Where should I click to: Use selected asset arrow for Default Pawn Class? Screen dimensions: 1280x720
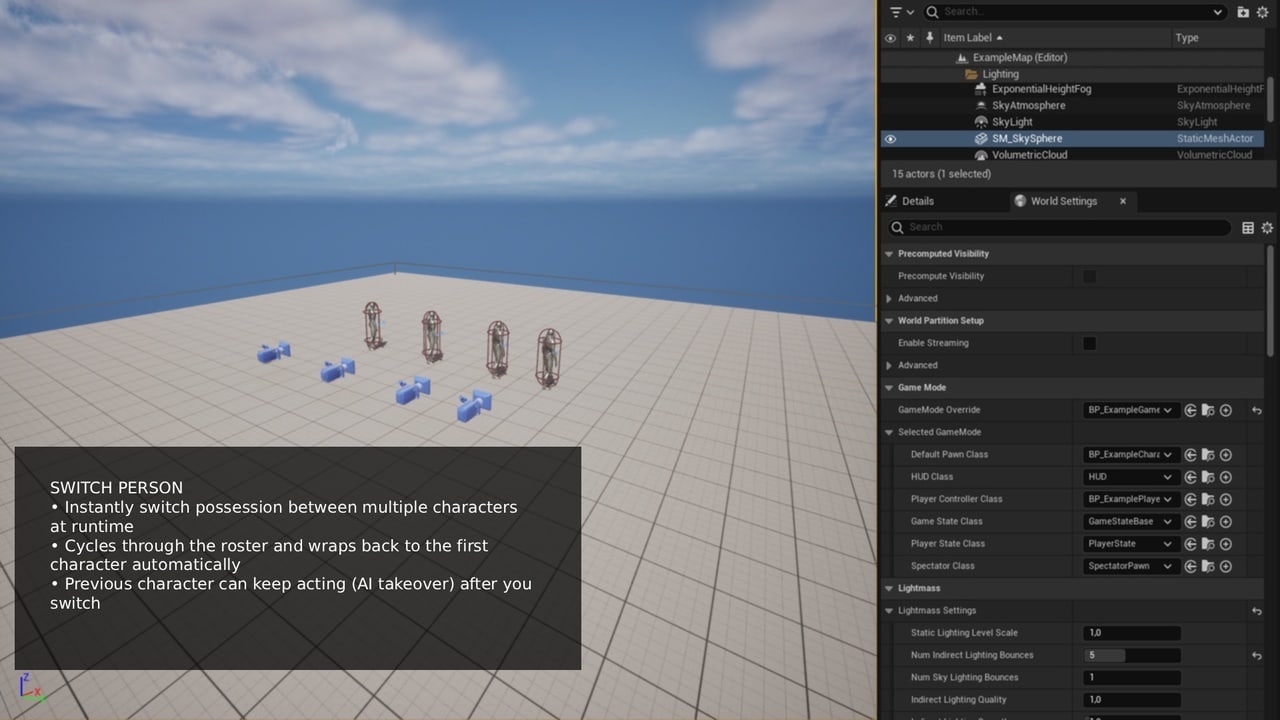[1191, 455]
